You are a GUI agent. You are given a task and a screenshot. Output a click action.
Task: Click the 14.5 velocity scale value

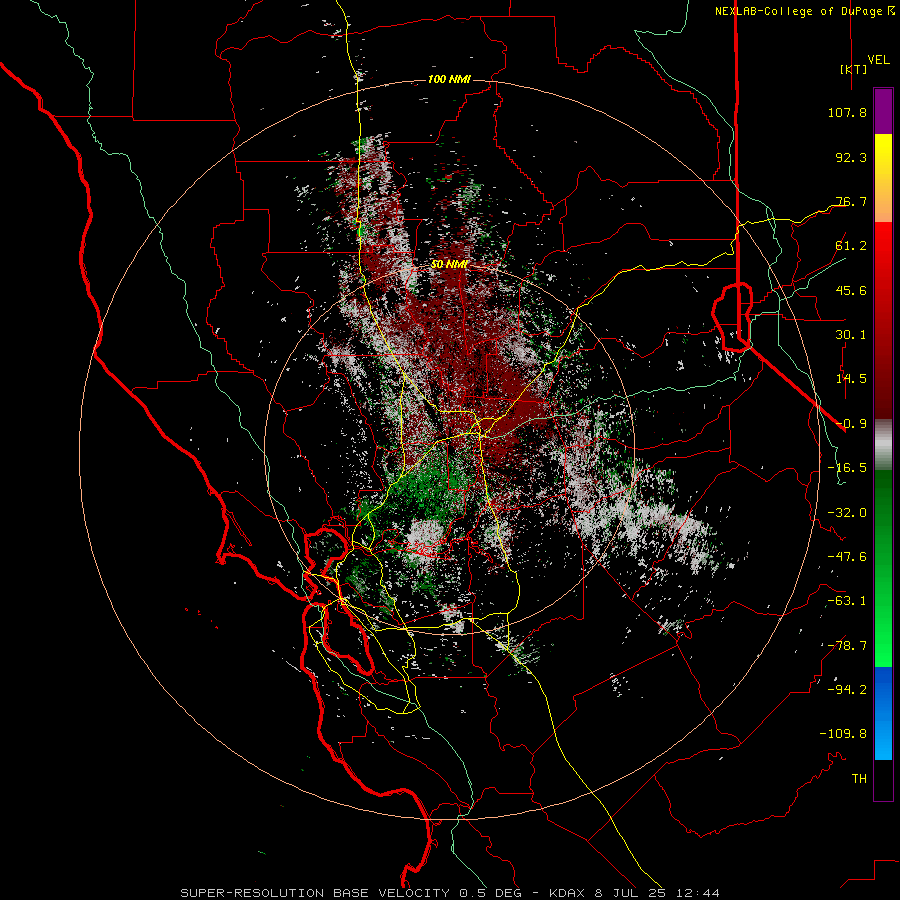(851, 379)
